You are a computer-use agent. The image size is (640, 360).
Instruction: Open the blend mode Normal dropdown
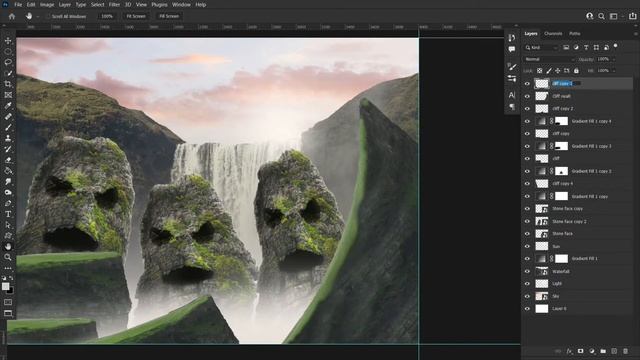click(549, 59)
